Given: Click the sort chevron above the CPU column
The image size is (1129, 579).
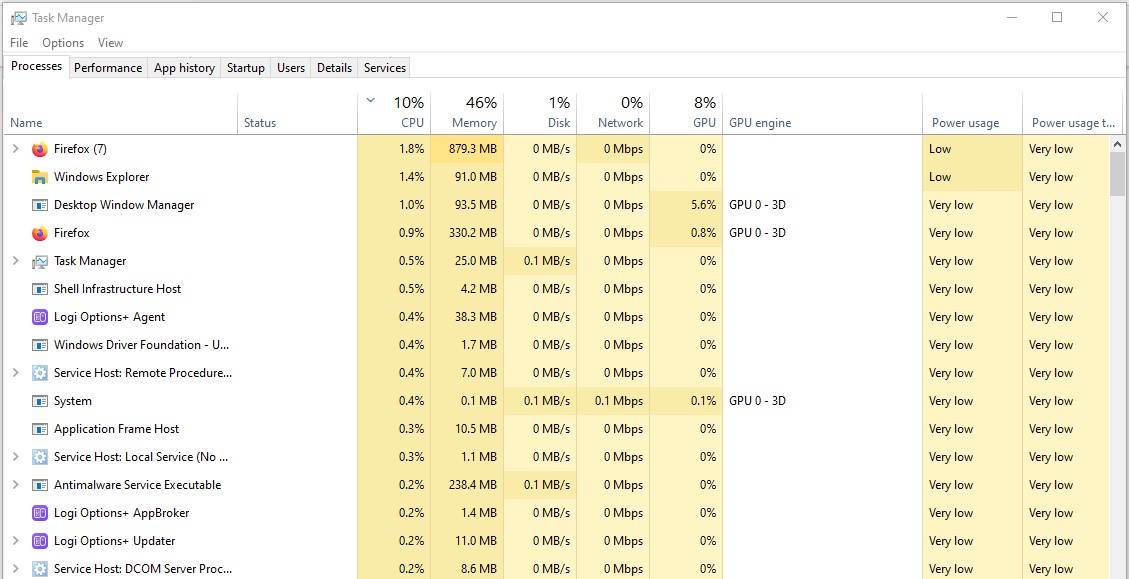Looking at the screenshot, I should click(371, 101).
